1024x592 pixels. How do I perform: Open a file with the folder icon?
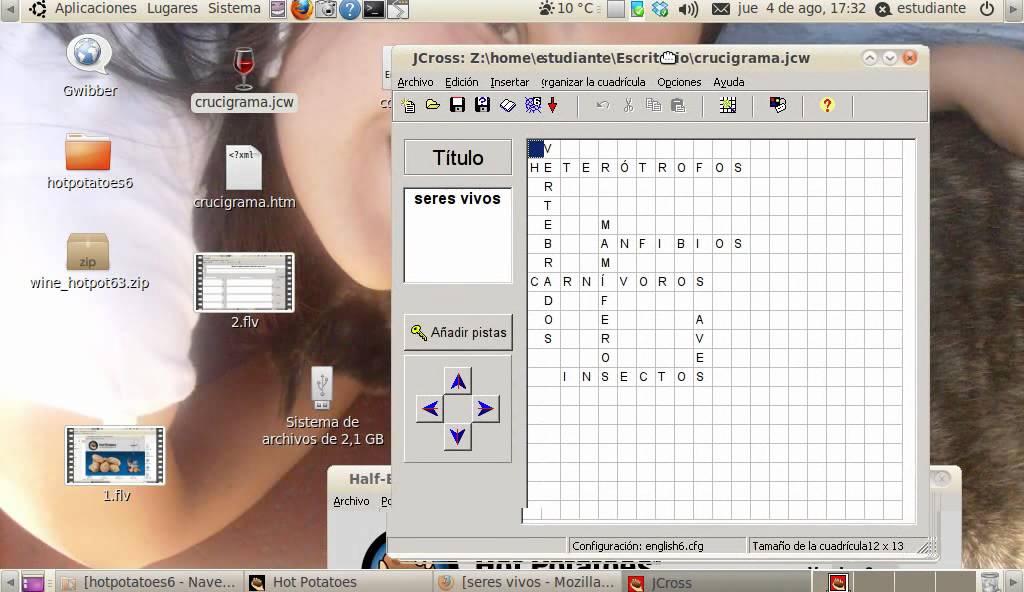(x=432, y=105)
